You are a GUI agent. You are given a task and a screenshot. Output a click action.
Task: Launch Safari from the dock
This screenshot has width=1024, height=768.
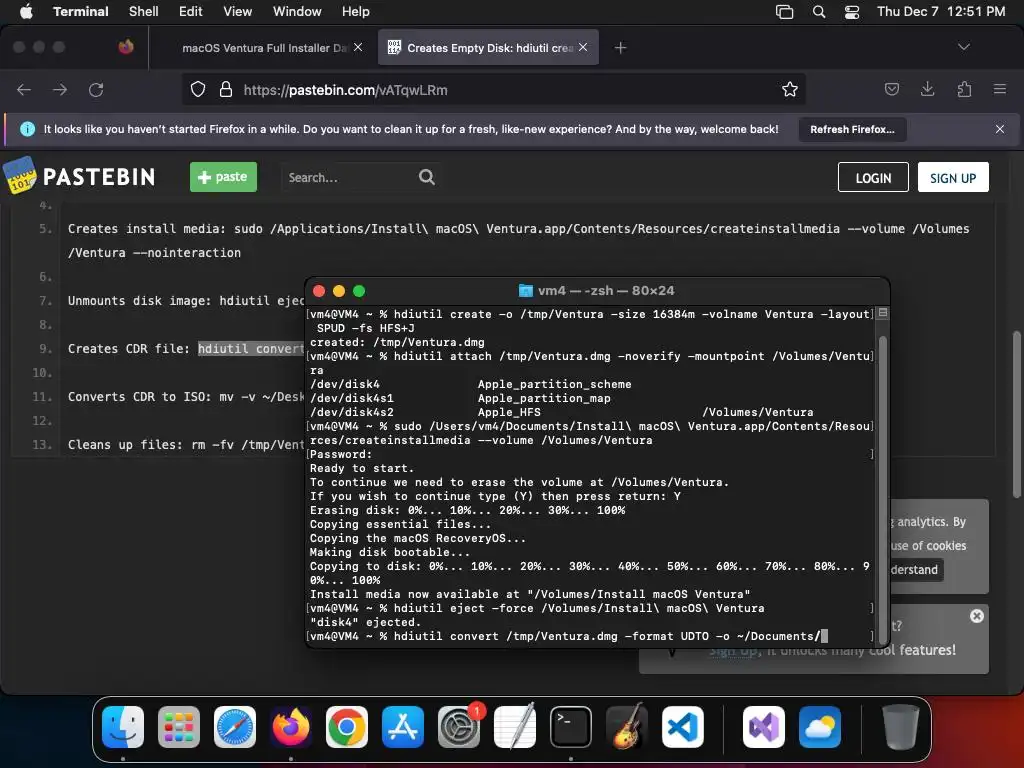pyautogui.click(x=235, y=727)
